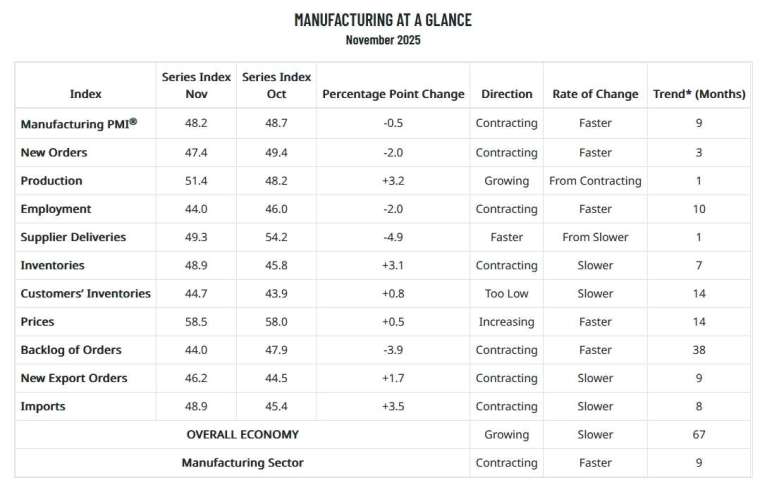
Task: Select the 'New Export Orders' row label
Action: pyautogui.click(x=74, y=378)
